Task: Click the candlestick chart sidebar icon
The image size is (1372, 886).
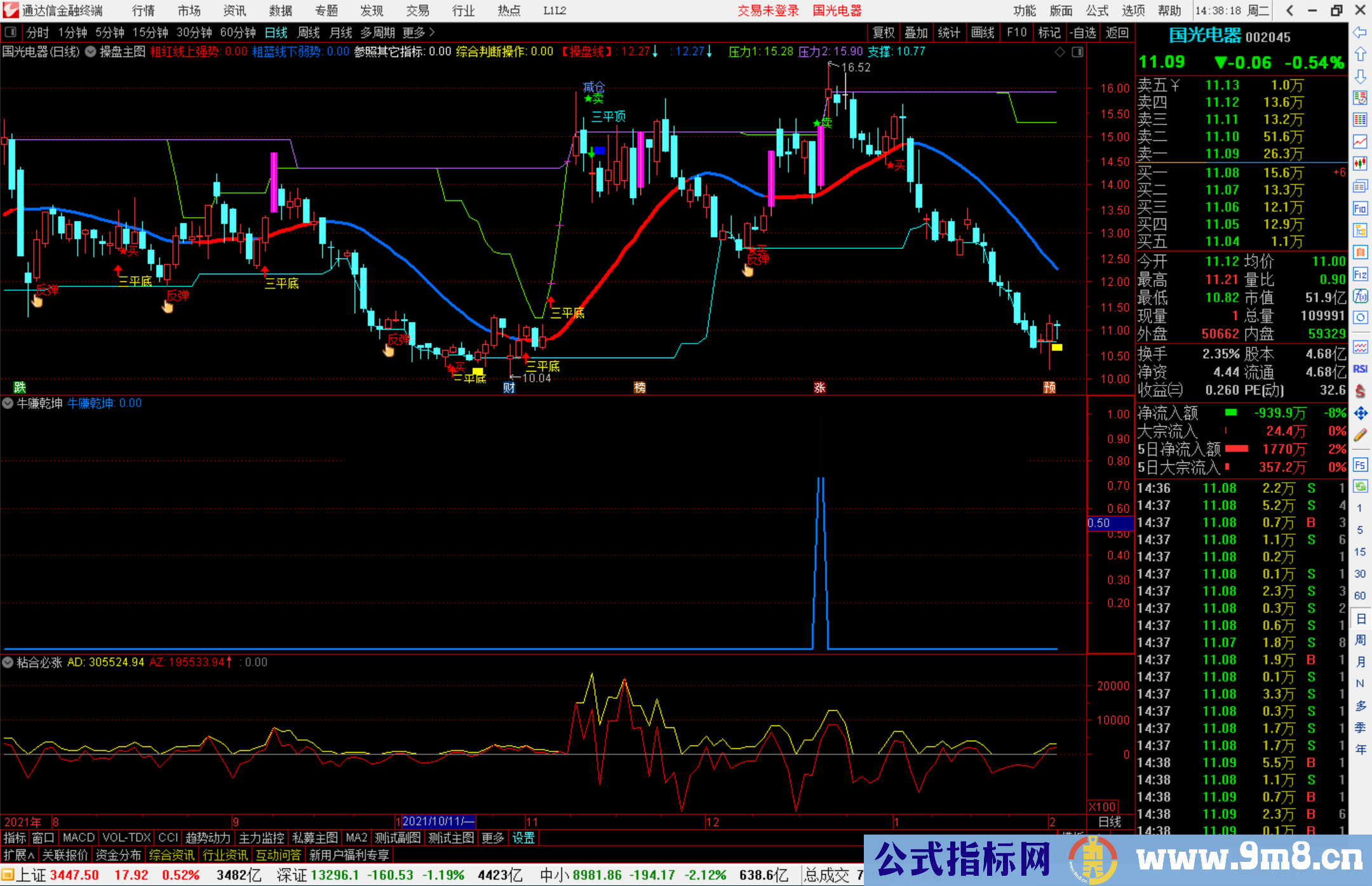Action: (1360, 164)
